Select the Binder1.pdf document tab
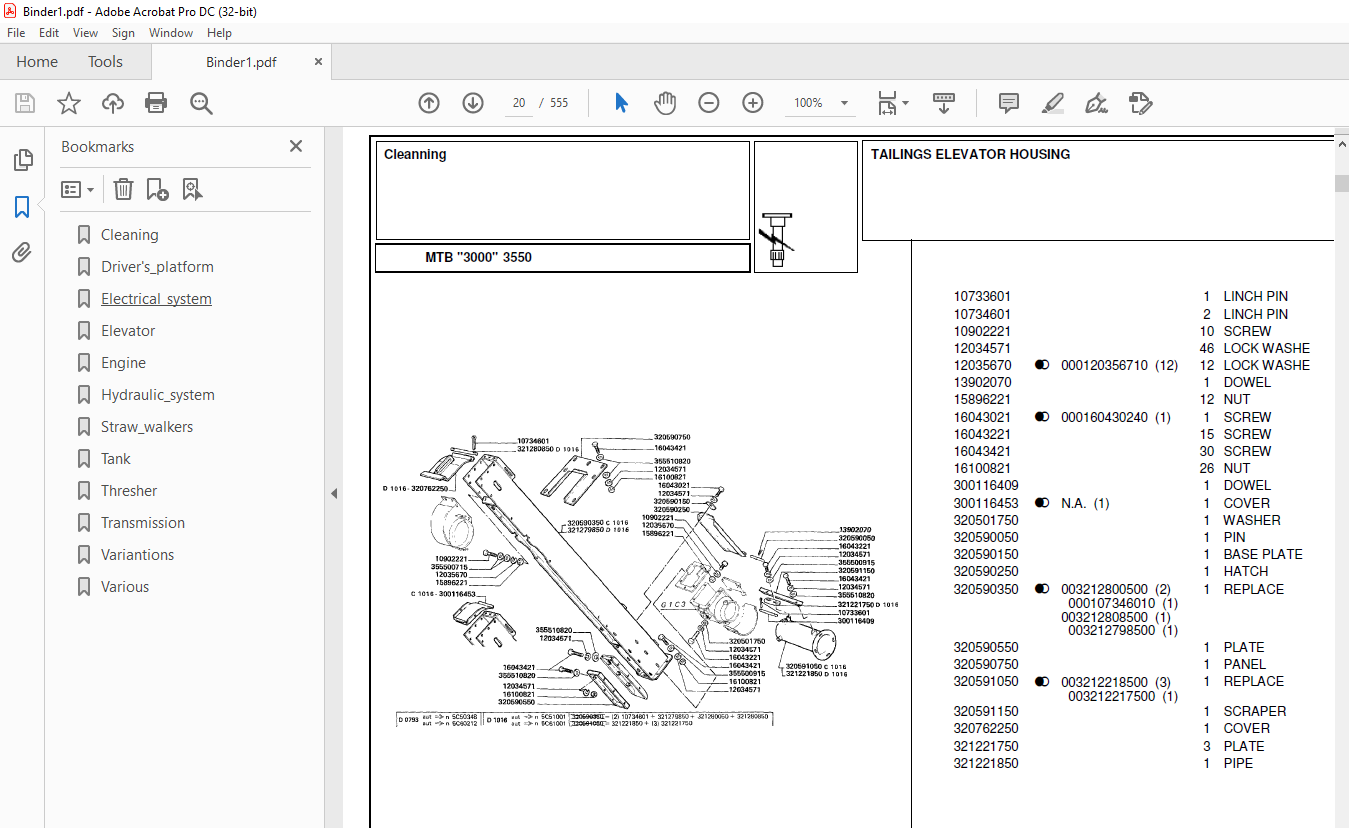The height and width of the screenshot is (828, 1349). pos(241,62)
